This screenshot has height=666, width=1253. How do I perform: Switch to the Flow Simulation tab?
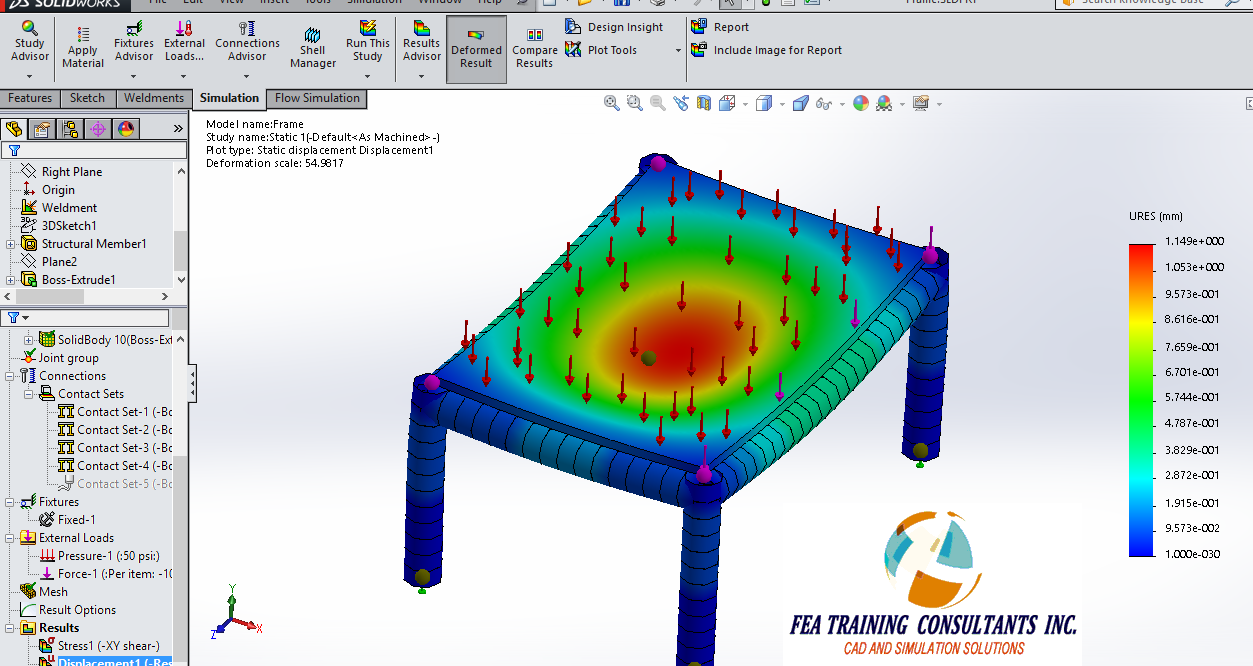[x=316, y=99]
